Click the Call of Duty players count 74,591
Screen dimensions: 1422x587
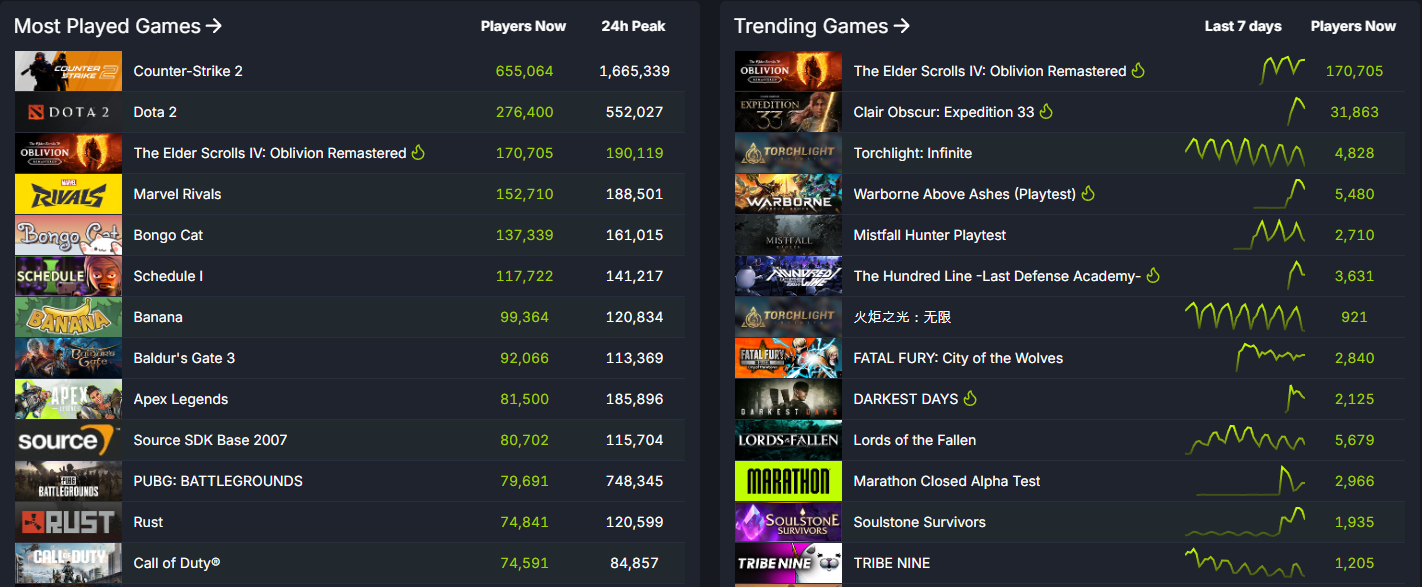524,563
